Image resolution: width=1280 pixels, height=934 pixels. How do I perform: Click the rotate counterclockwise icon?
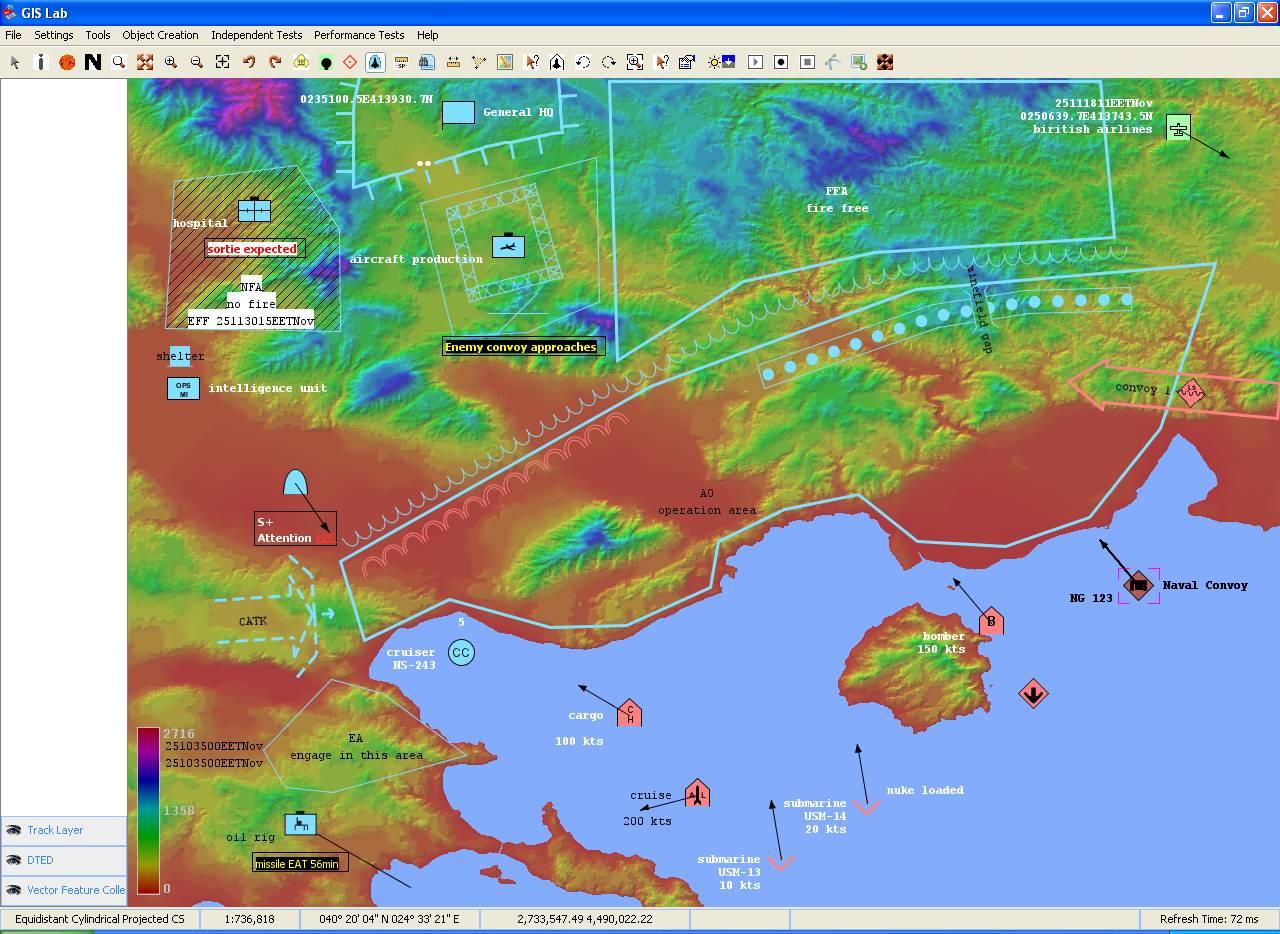583,62
